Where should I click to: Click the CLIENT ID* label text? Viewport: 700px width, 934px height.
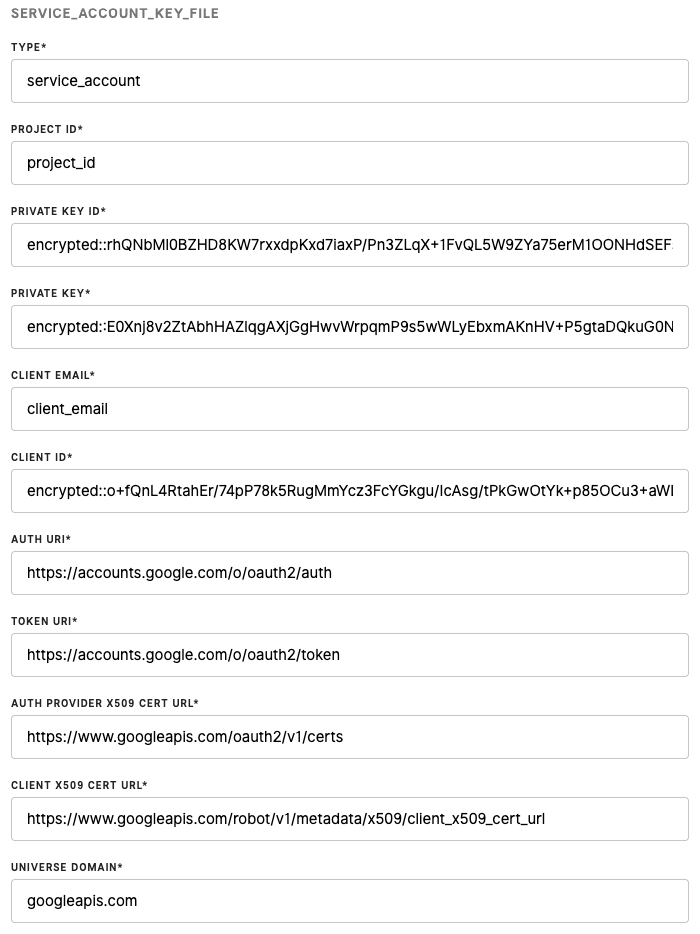(x=42, y=458)
